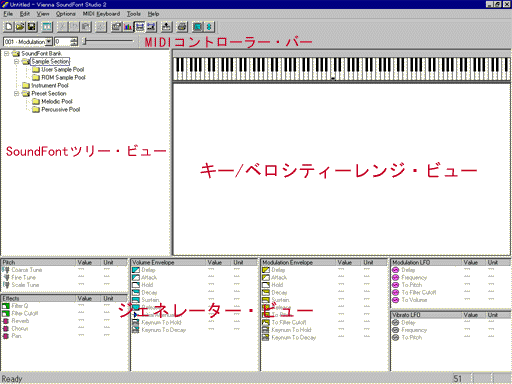Open the View menu

point(43,14)
